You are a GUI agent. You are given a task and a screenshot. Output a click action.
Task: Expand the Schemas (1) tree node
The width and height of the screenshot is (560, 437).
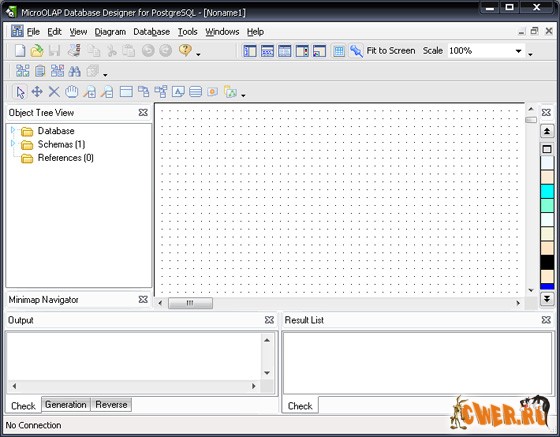pyautogui.click(x=13, y=143)
